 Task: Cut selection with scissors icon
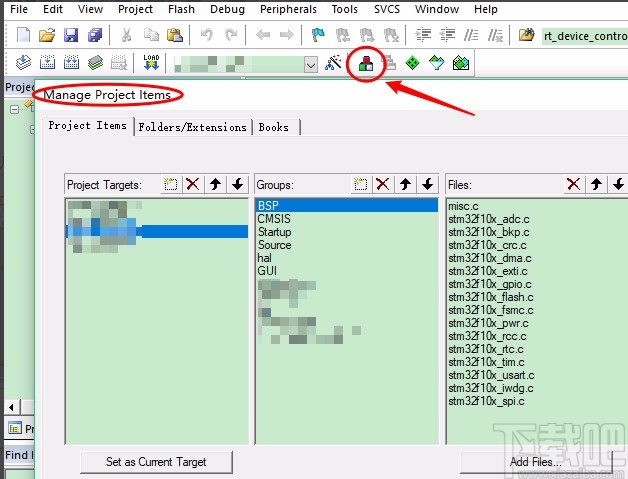point(126,35)
